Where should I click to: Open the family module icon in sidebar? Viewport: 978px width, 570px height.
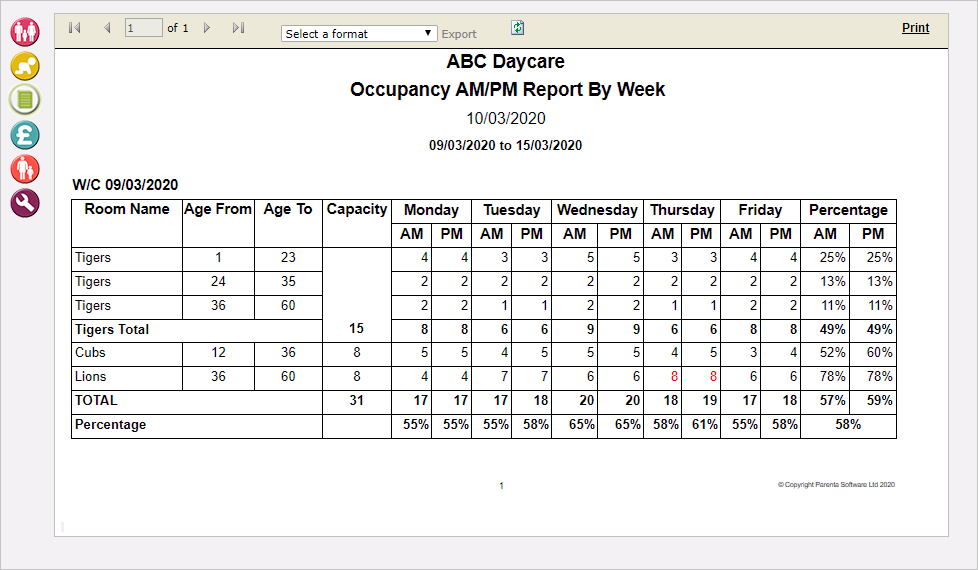(25, 32)
